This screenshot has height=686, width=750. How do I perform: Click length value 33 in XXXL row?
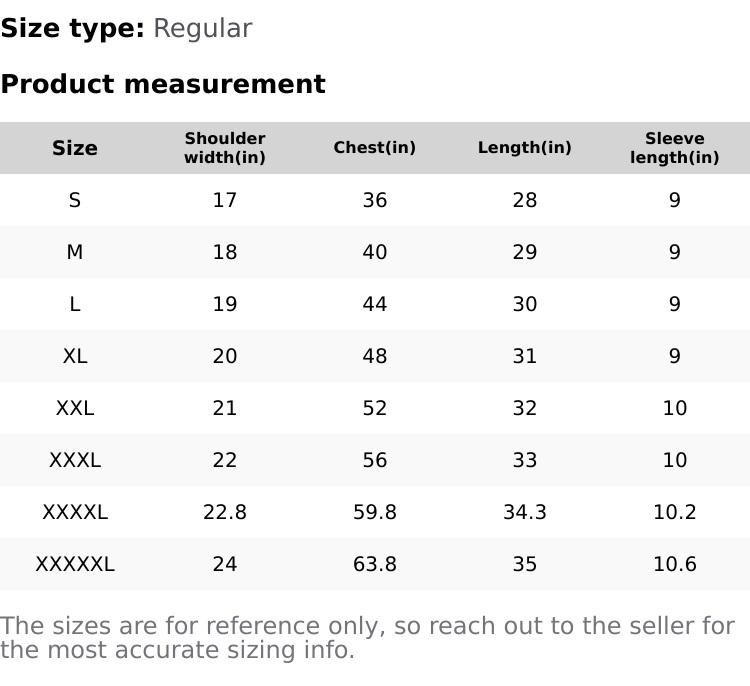click(x=525, y=460)
